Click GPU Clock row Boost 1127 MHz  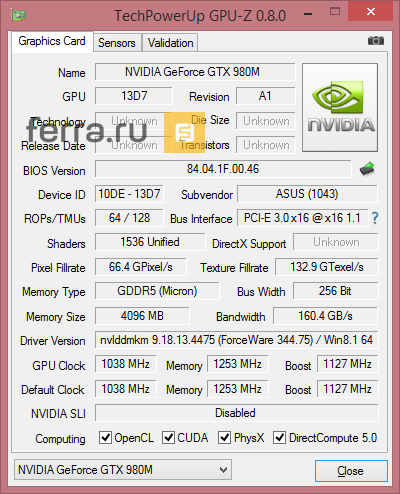(348, 364)
